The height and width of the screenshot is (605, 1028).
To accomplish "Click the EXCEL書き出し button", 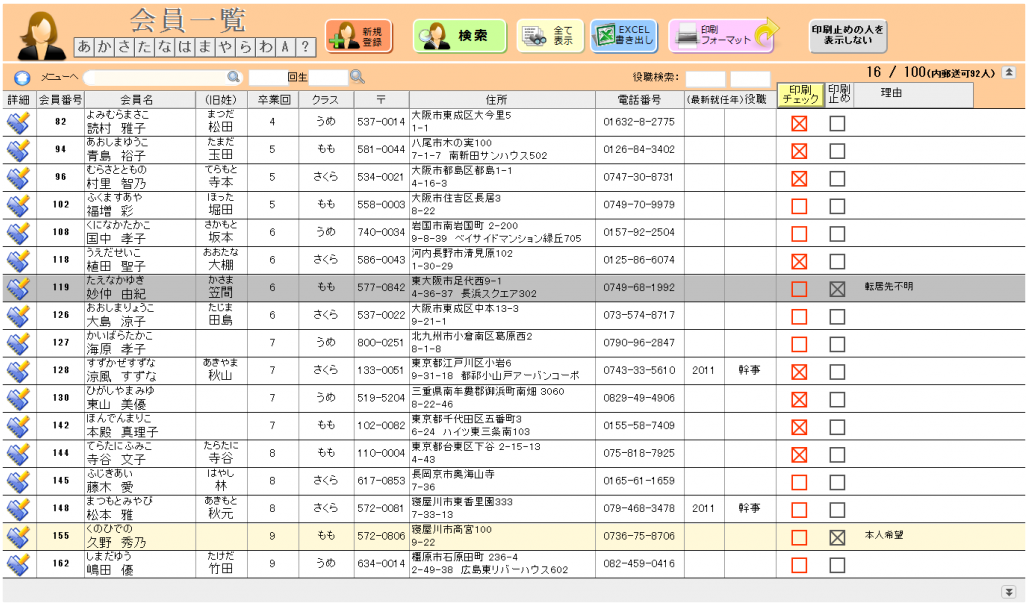I will click(x=624, y=35).
